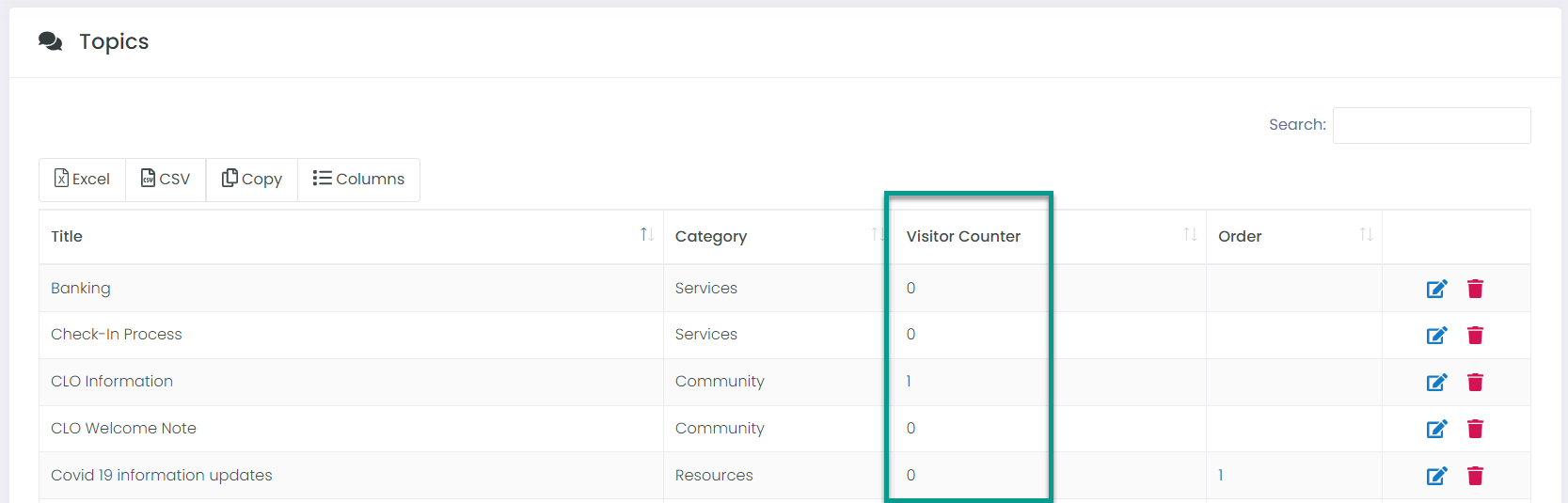Edit Covid 19 information updates row
This screenshot has width=1568, height=503.
pos(1436,476)
